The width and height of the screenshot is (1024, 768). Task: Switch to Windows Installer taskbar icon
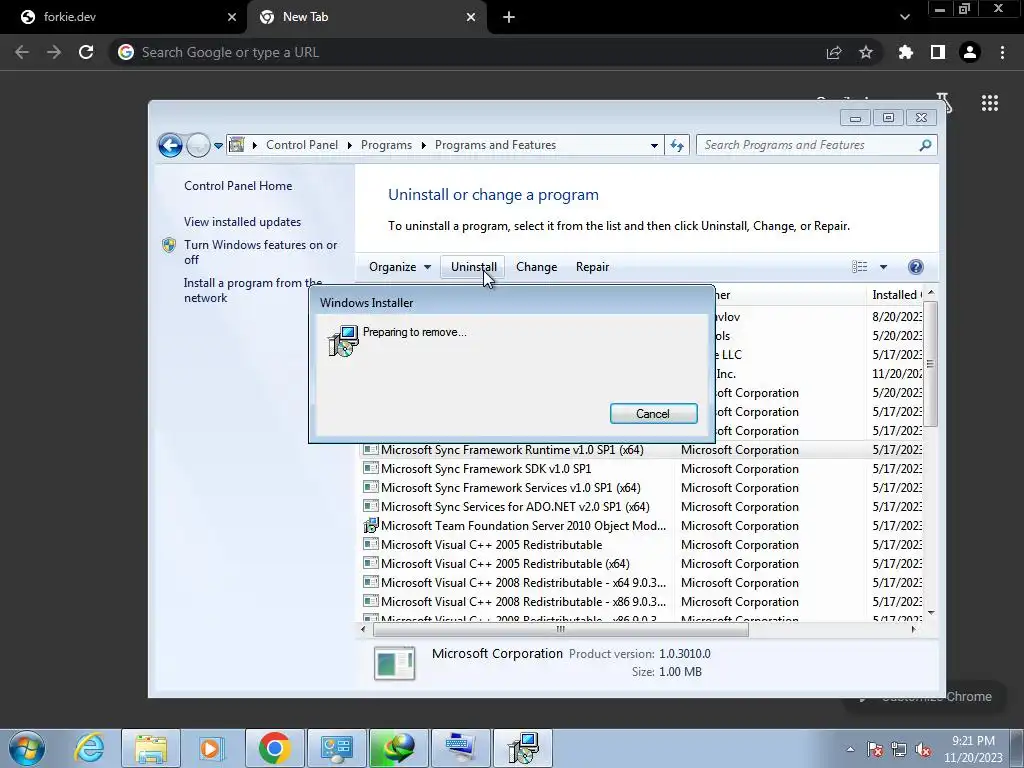click(x=523, y=748)
